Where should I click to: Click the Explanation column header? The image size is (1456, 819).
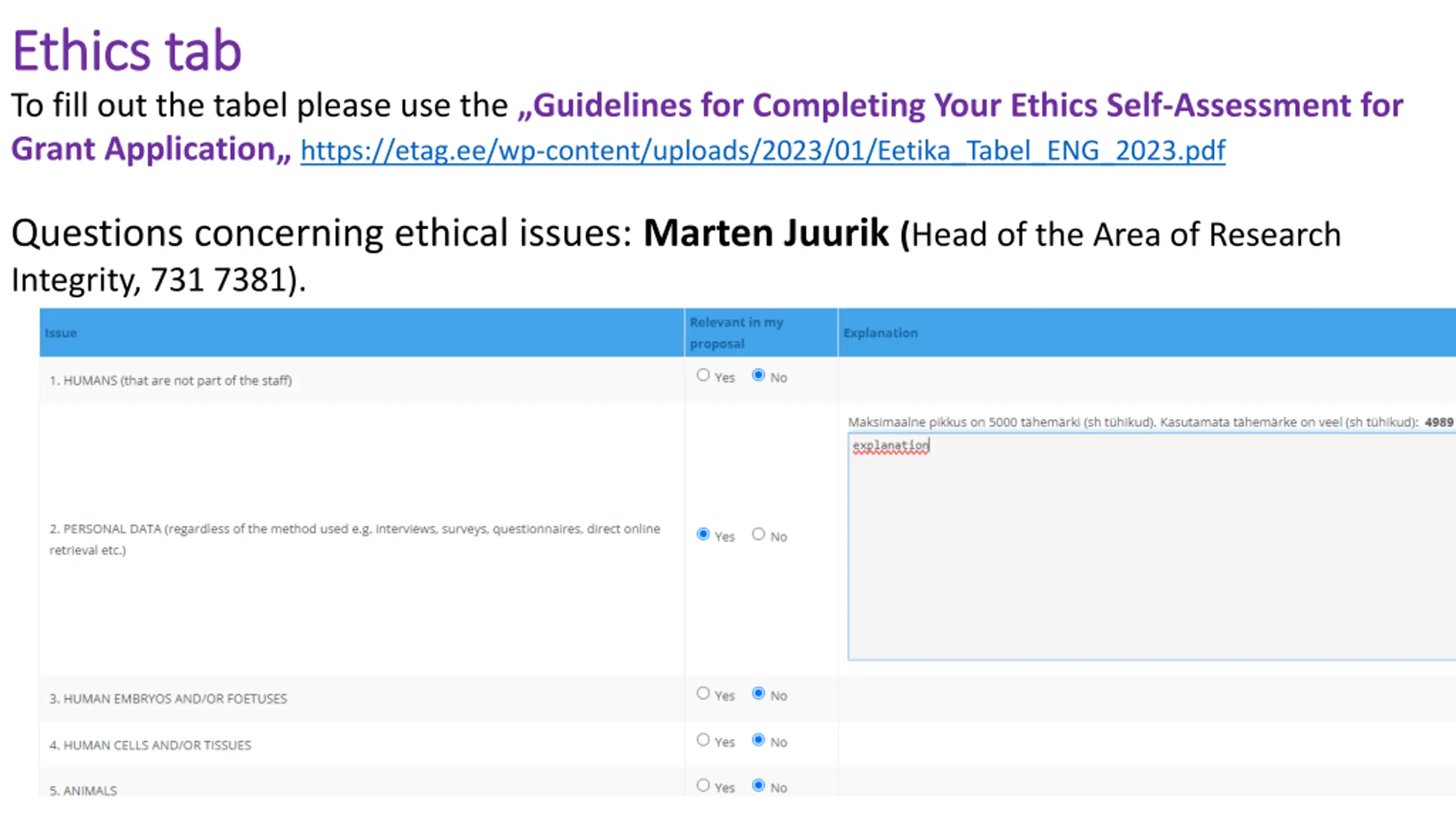coord(880,333)
